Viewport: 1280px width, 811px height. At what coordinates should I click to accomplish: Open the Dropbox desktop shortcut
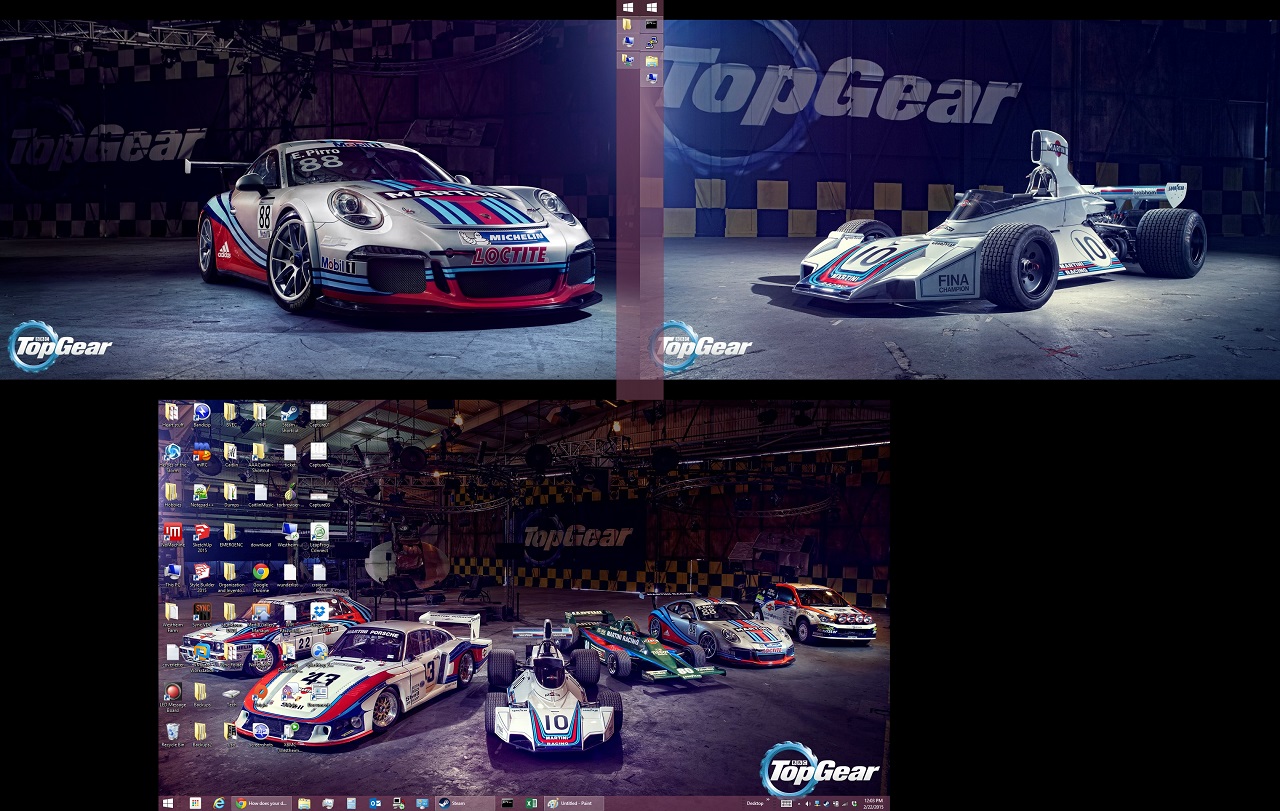point(319,616)
